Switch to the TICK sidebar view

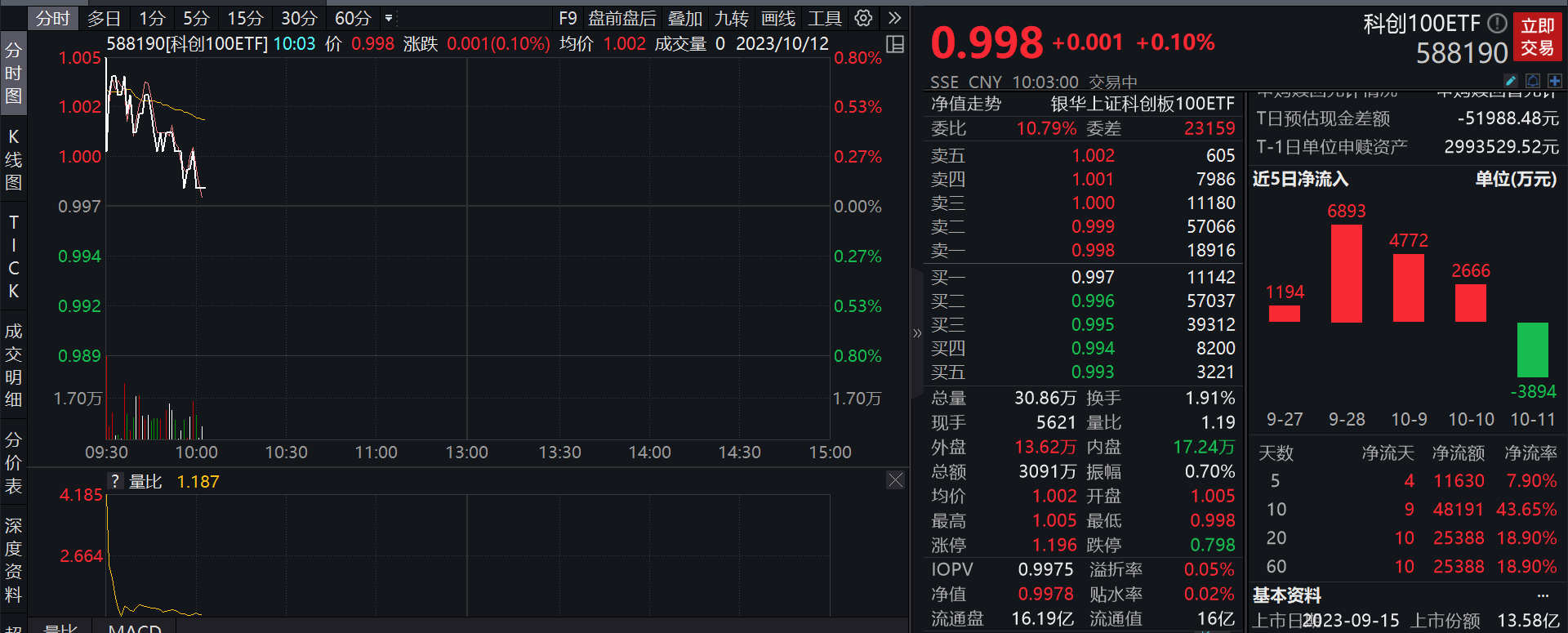13,256
